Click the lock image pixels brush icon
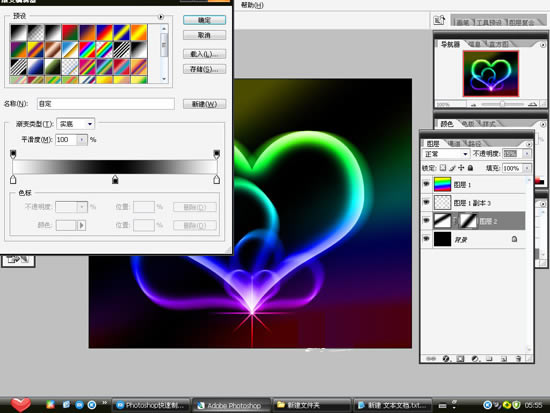The width and height of the screenshot is (550, 413). 452,168
